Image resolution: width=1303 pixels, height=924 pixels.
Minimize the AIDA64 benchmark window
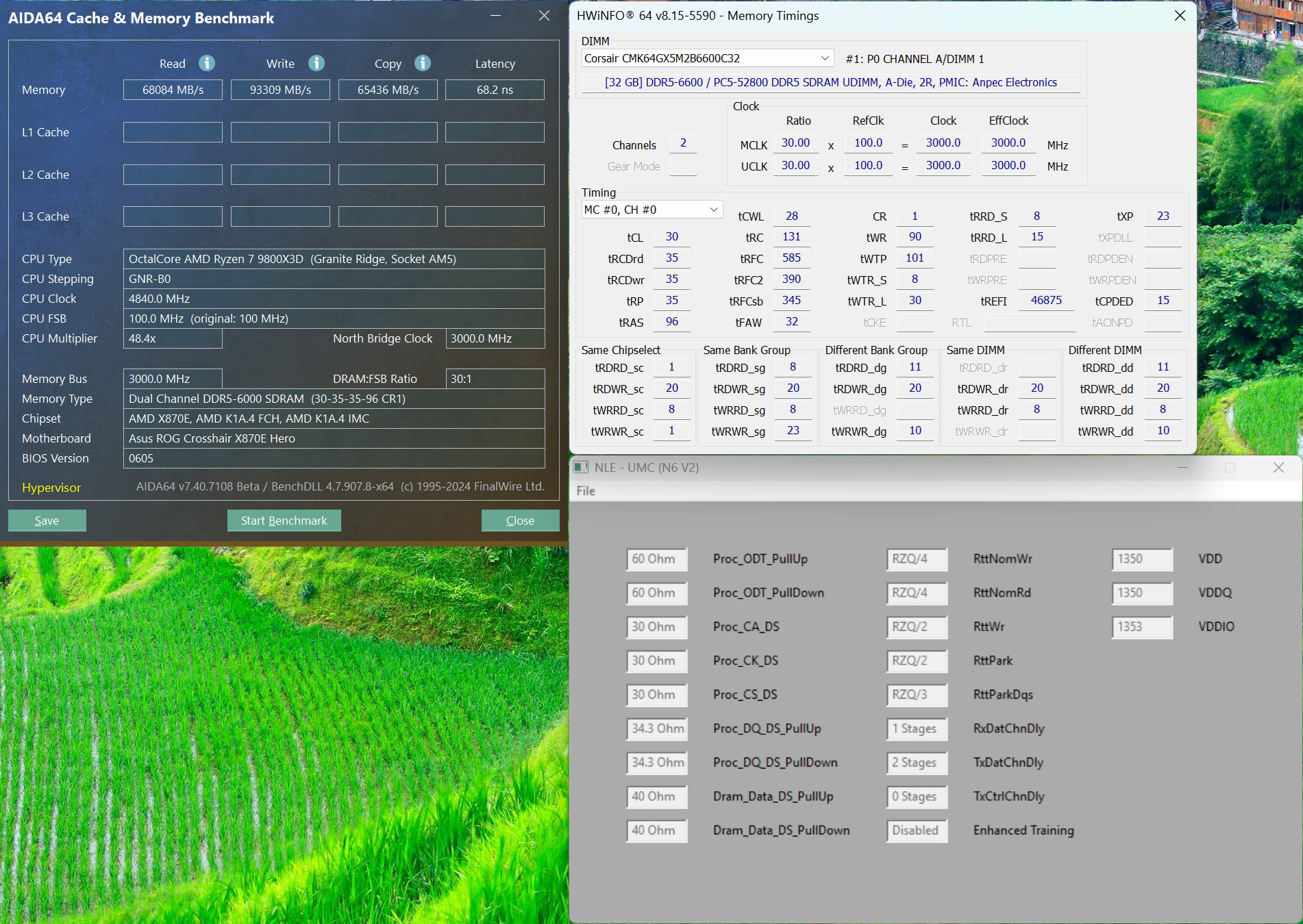(496, 16)
